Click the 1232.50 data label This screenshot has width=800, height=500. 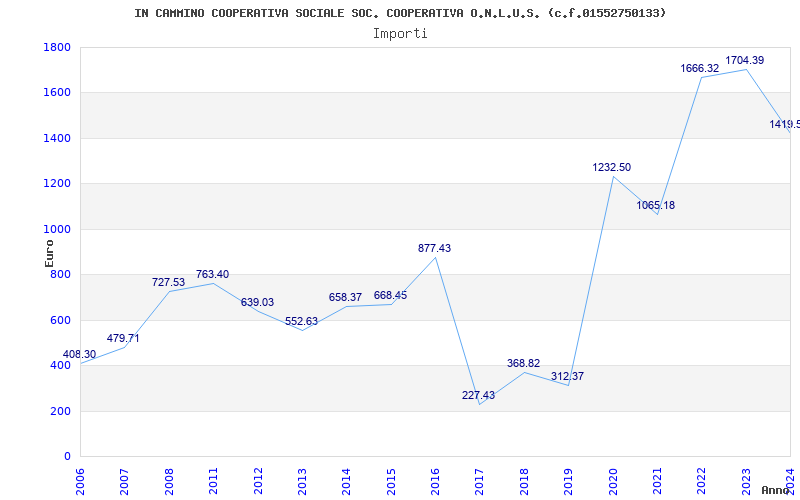612,167
